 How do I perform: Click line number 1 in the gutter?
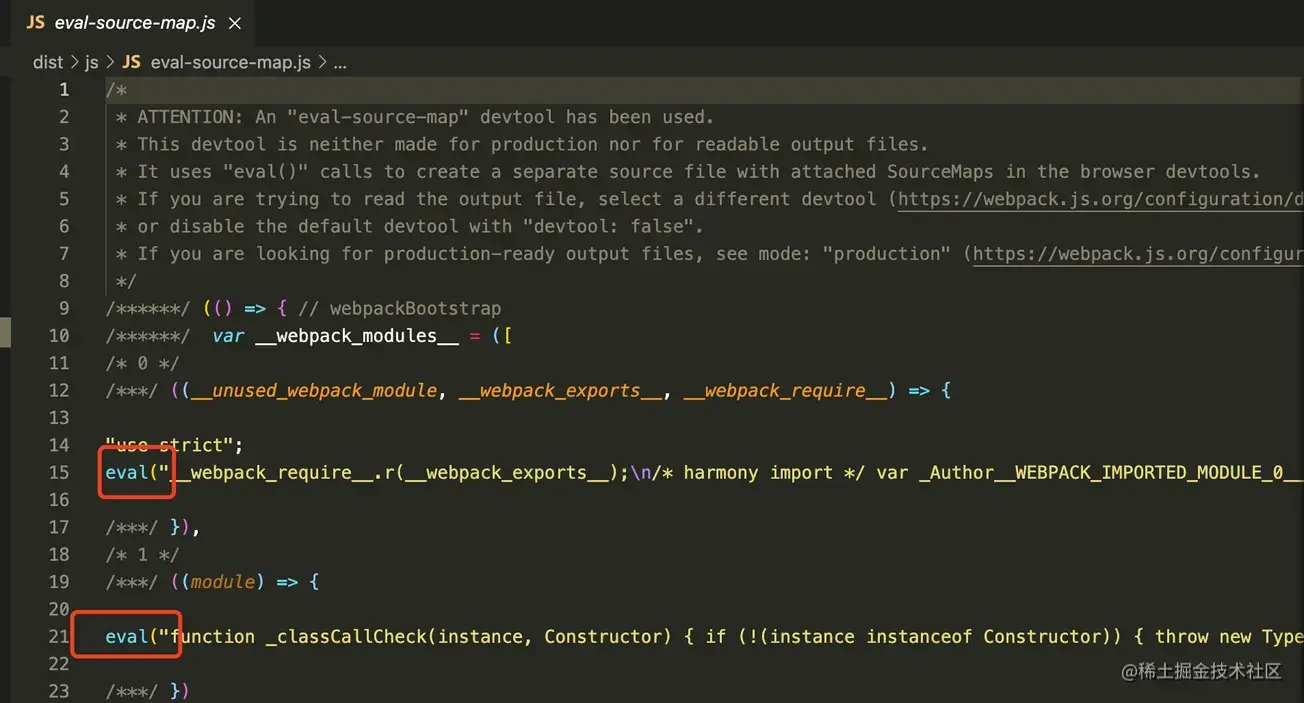[64, 90]
